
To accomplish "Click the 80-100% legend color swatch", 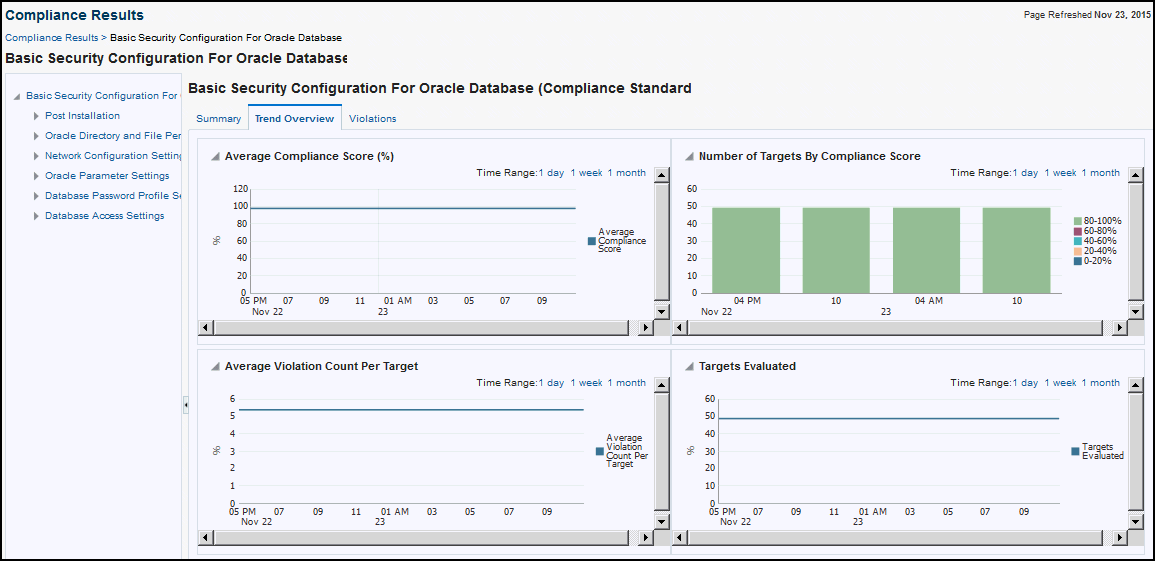I will click(1078, 221).
